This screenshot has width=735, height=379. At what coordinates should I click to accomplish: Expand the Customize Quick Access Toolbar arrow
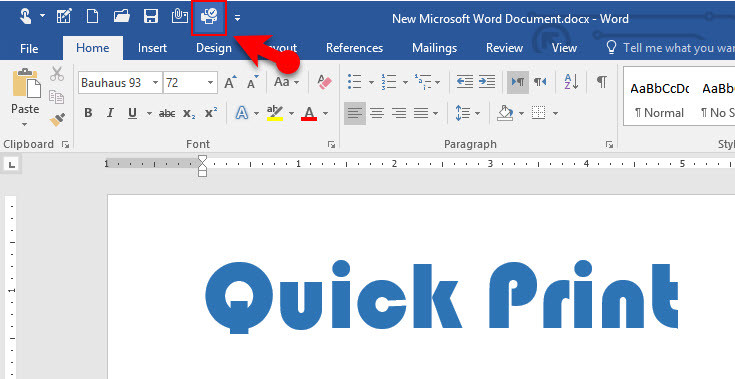pyautogui.click(x=238, y=18)
